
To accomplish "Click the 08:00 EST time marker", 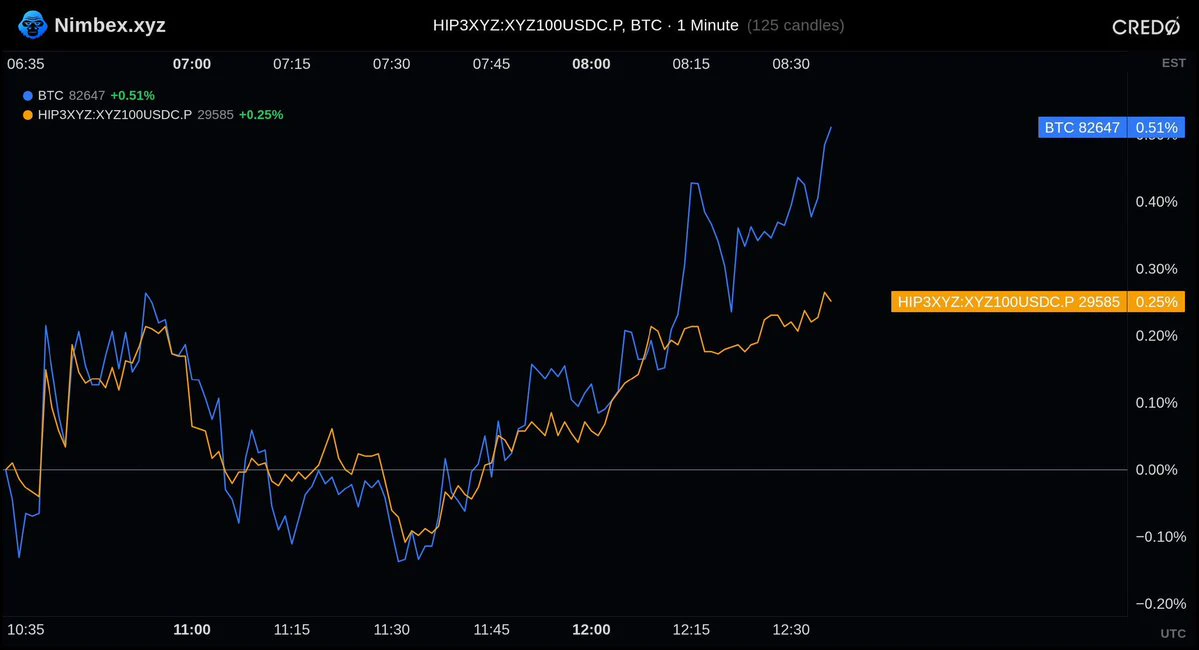I will (x=591, y=64).
